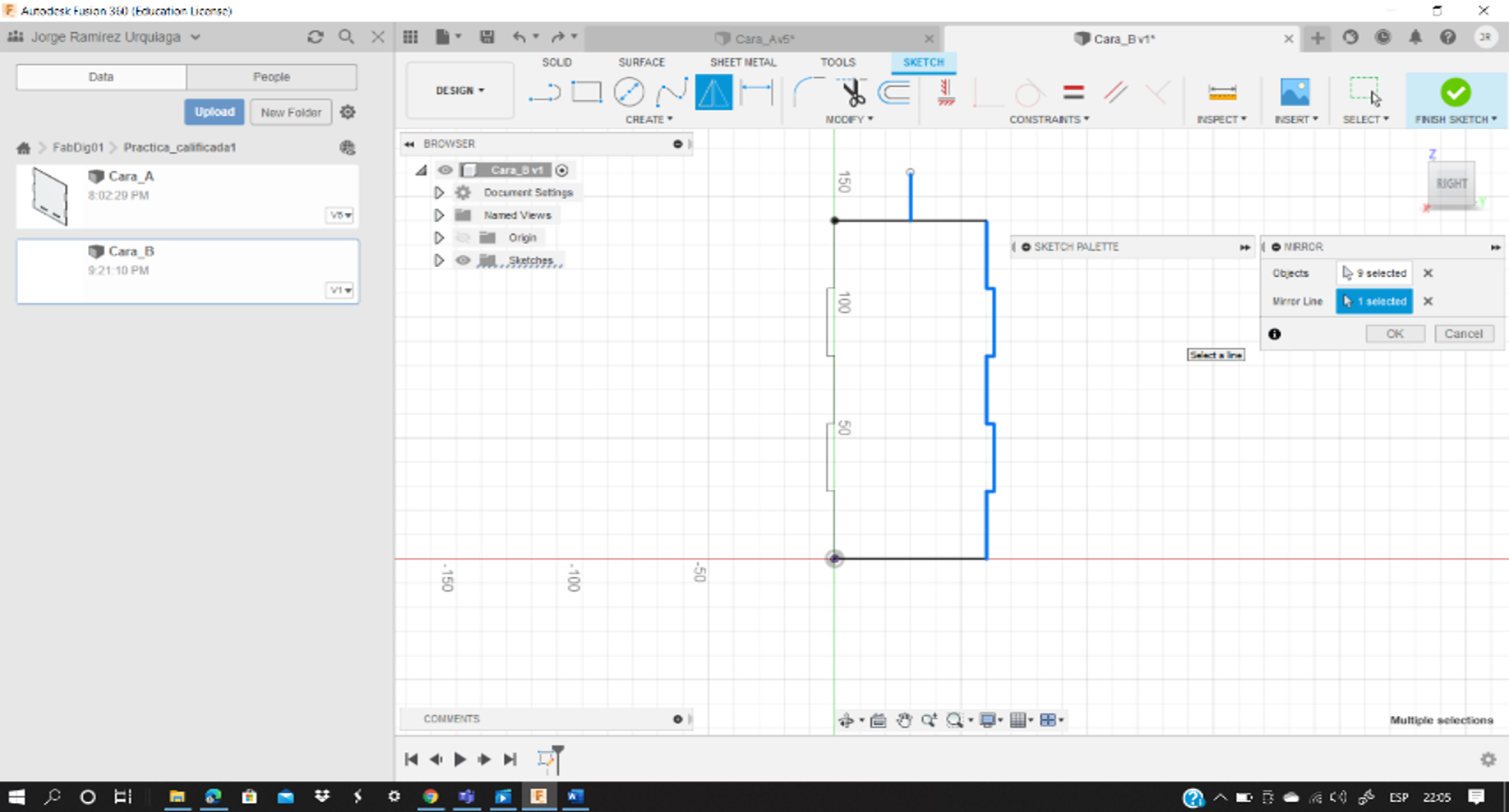The height and width of the screenshot is (812, 1509).
Task: Activate the Mirror sketch tool
Action: 713,92
